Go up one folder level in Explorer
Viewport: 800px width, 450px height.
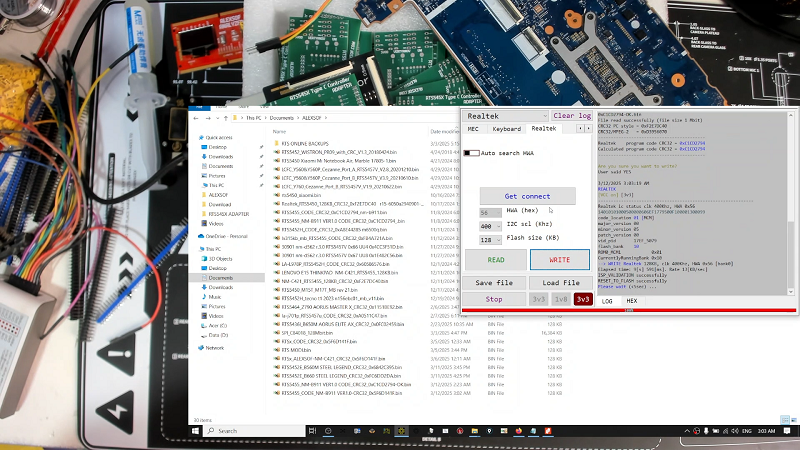(226, 118)
